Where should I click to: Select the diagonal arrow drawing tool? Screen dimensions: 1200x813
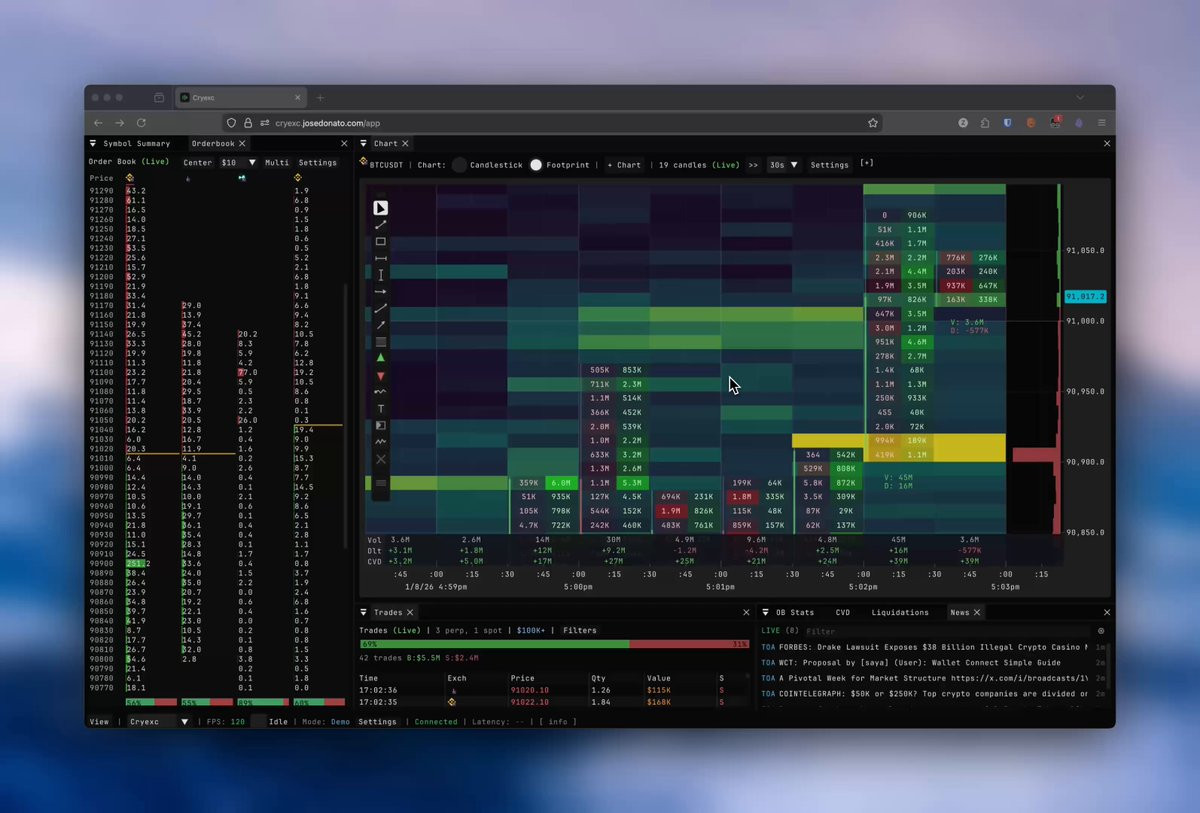(381, 325)
